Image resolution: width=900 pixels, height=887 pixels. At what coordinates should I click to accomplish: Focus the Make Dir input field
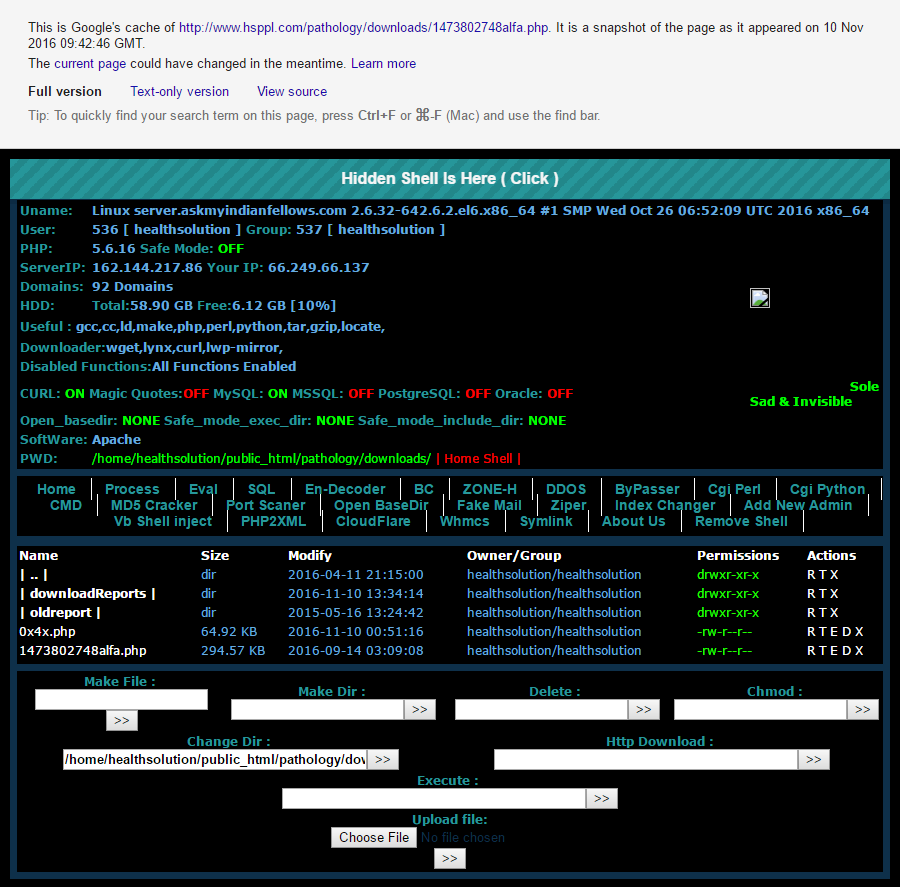pos(317,710)
